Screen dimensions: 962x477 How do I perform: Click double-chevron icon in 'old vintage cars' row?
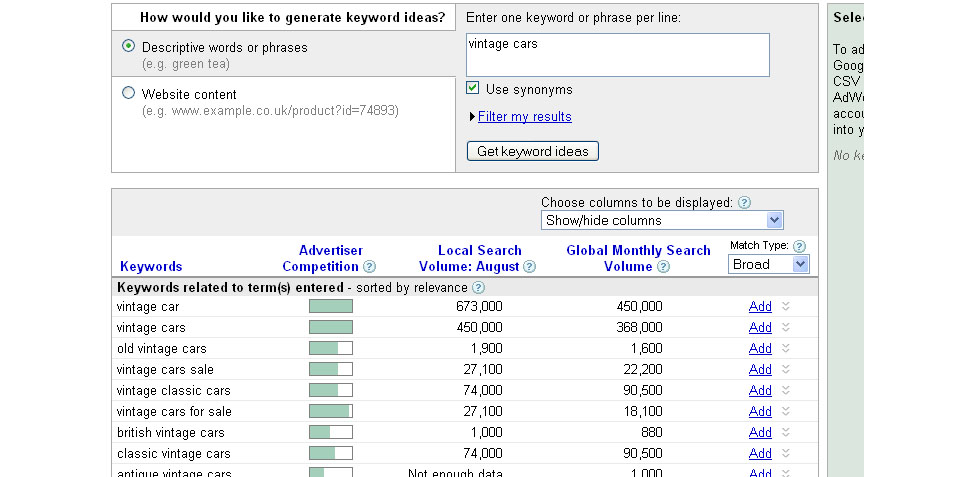click(786, 348)
